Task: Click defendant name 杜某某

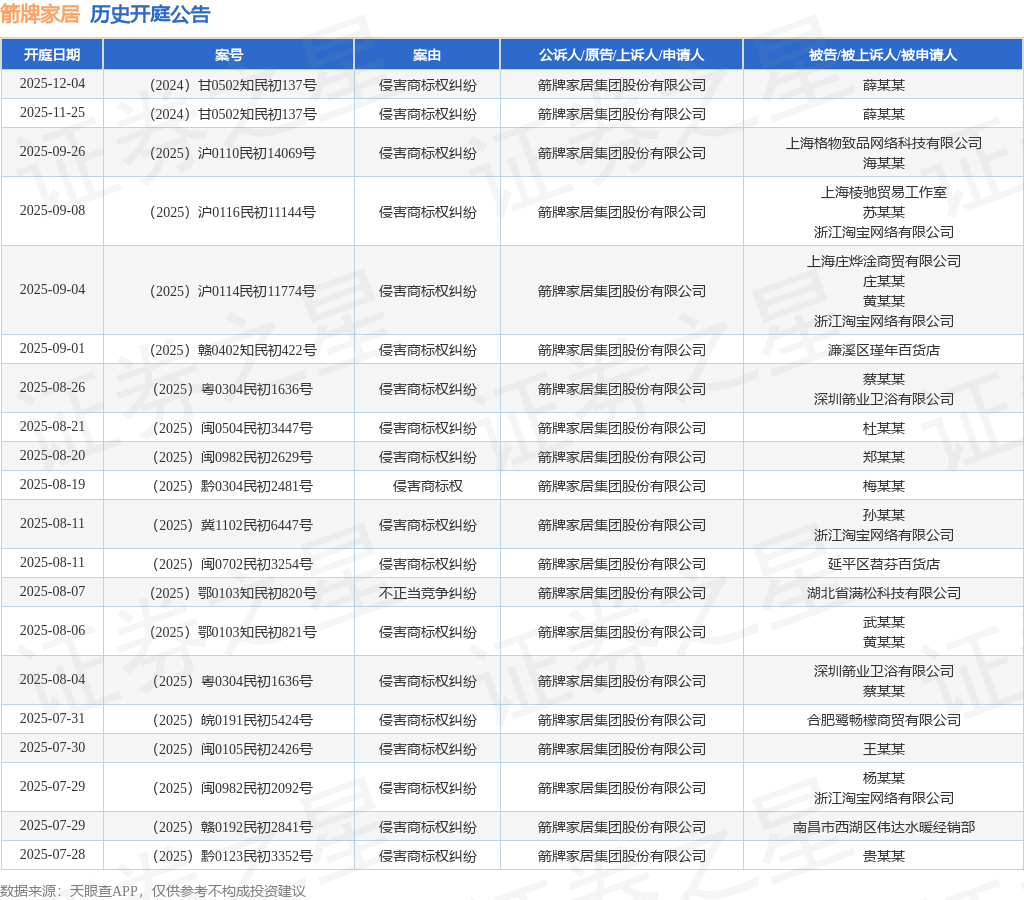Action: (884, 428)
